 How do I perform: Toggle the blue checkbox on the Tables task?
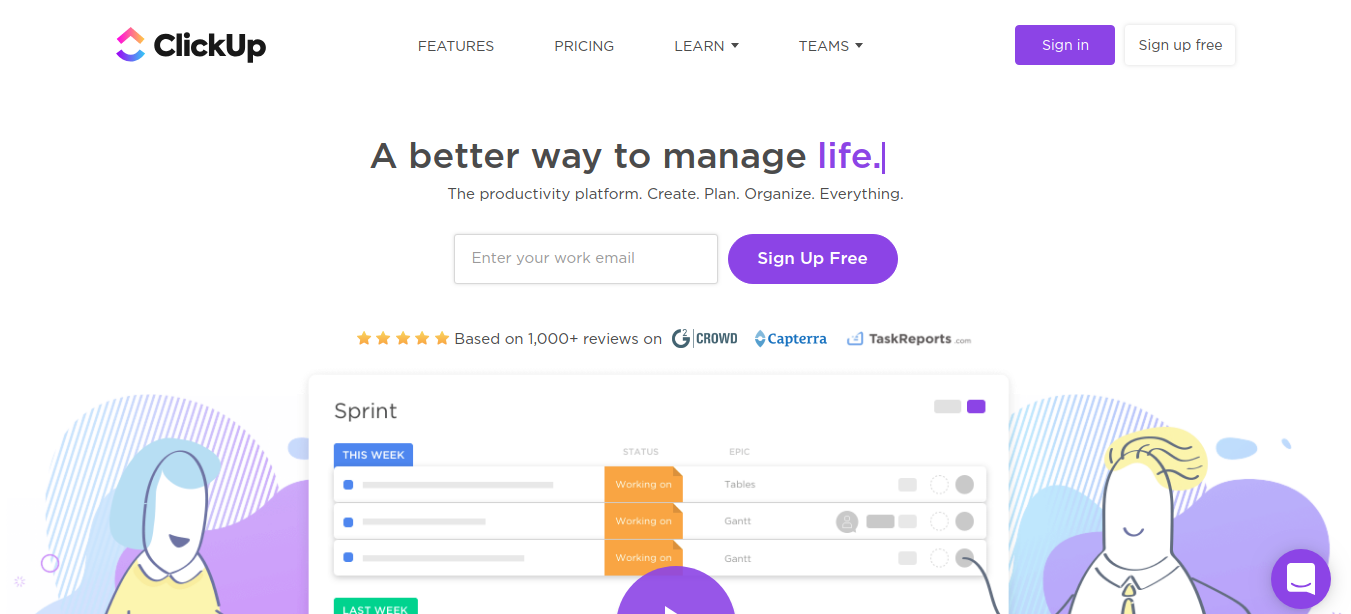click(348, 485)
